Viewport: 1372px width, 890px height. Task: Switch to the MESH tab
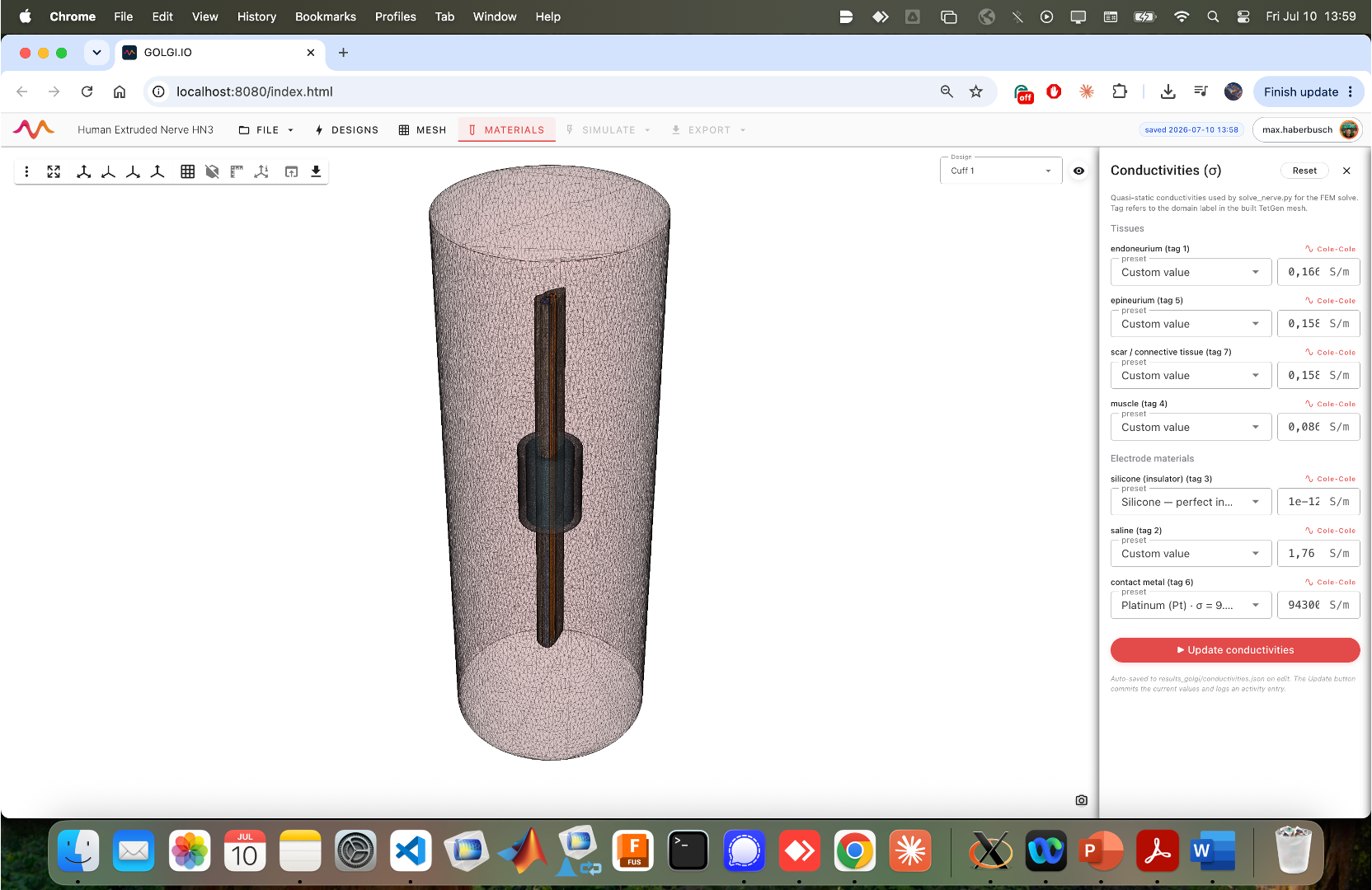coord(422,130)
